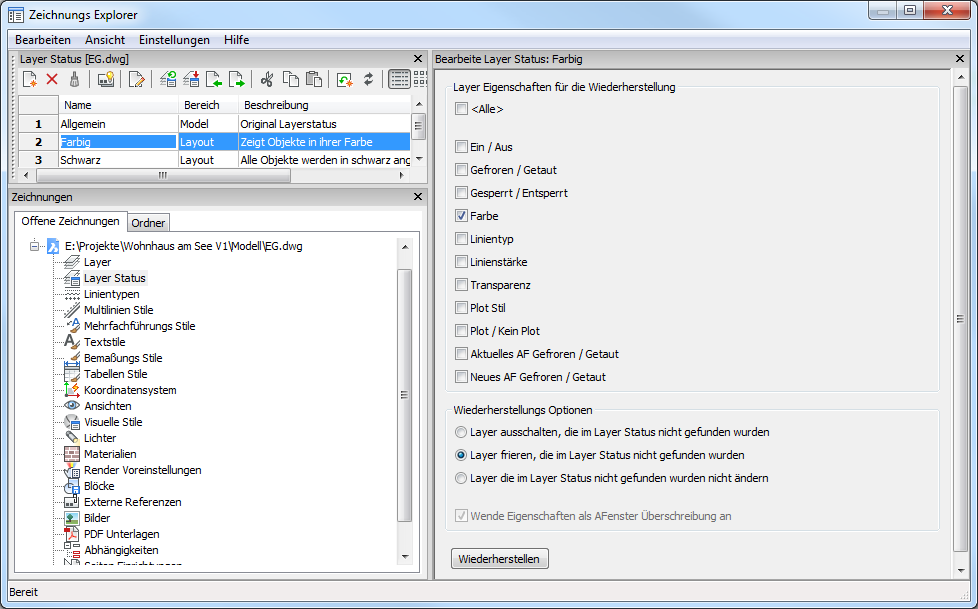This screenshot has height=609, width=978.
Task: Check the <Alle> properties checkbox
Action: (461, 109)
